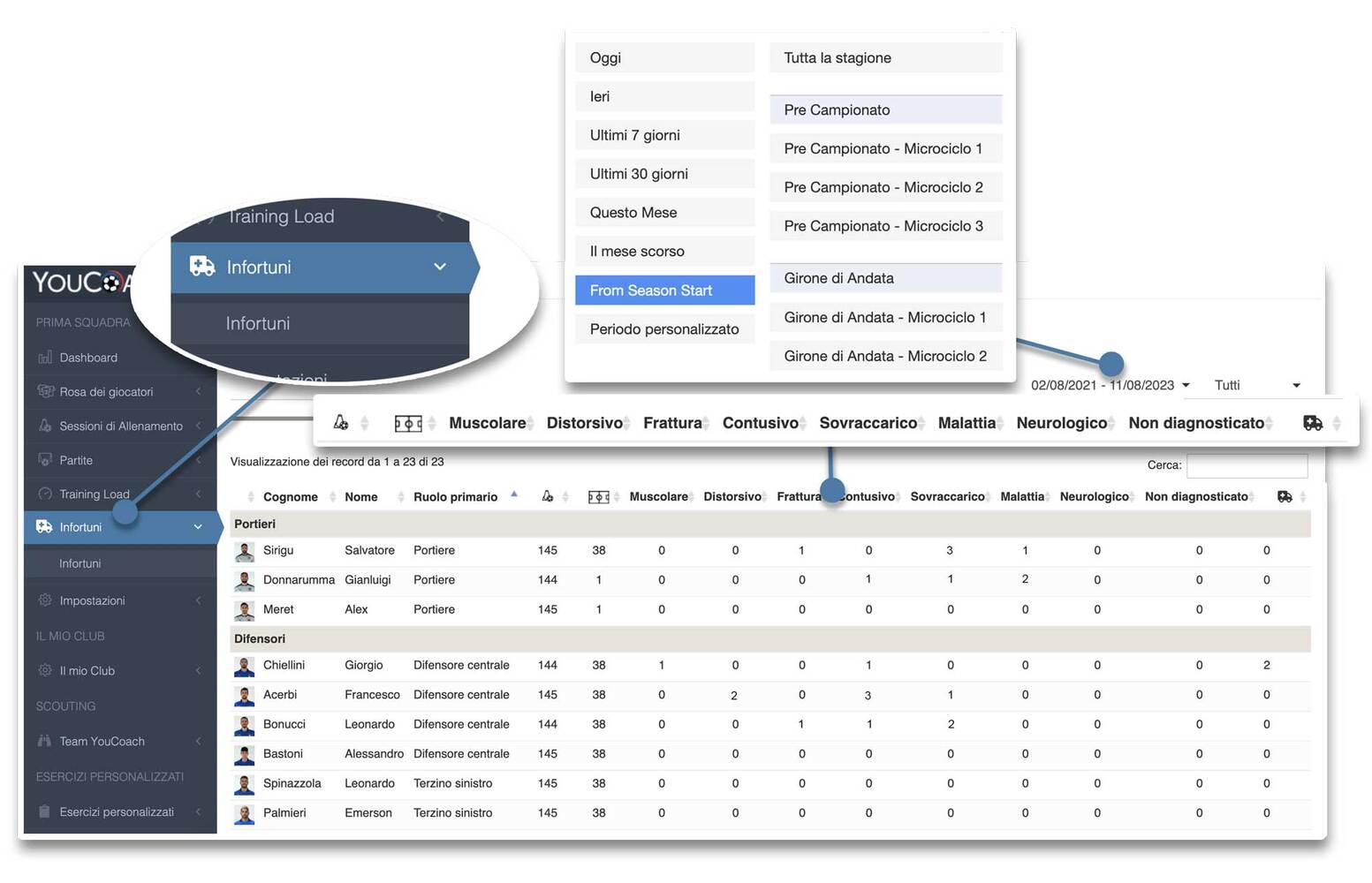The width and height of the screenshot is (1372, 883).
Task: Open Sirigu's player avatar thumbnail
Action: click(245, 551)
